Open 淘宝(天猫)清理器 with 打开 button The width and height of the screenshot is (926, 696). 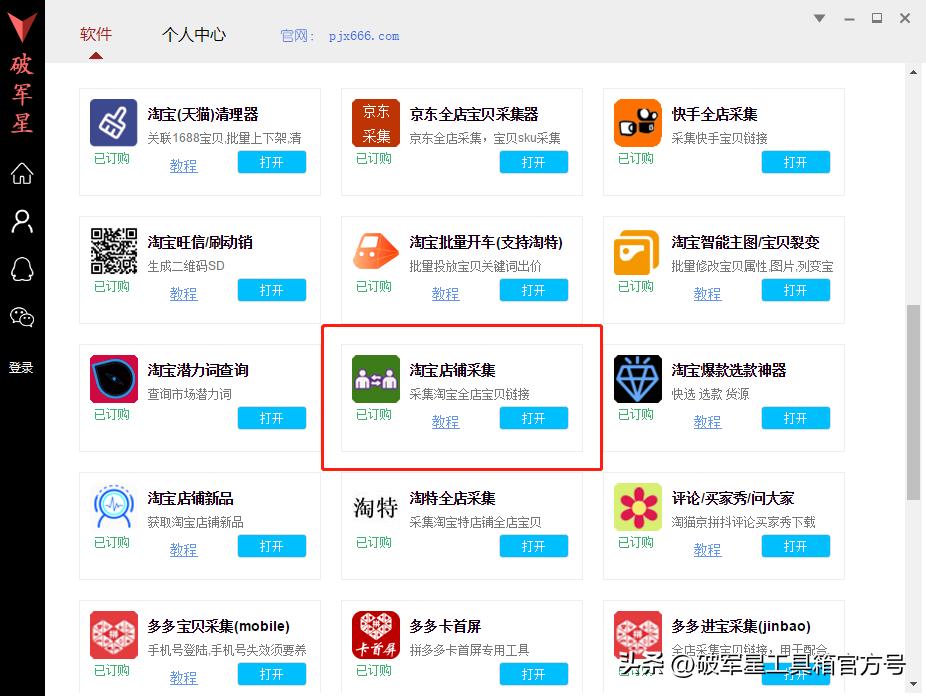click(x=272, y=162)
